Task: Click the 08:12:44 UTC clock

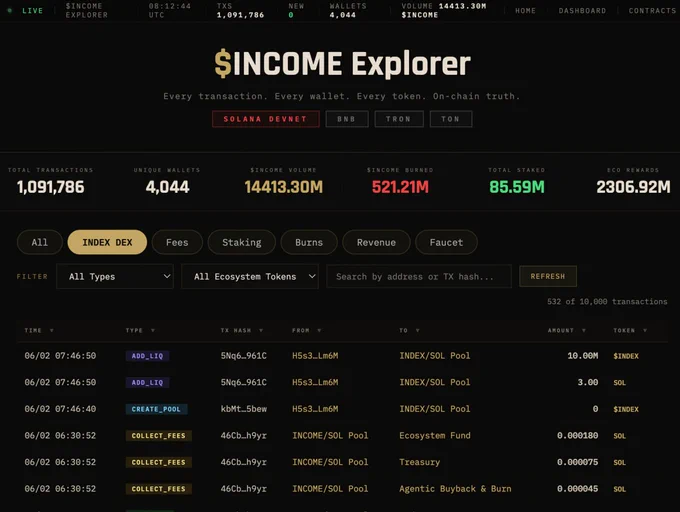Action: coord(170,10)
